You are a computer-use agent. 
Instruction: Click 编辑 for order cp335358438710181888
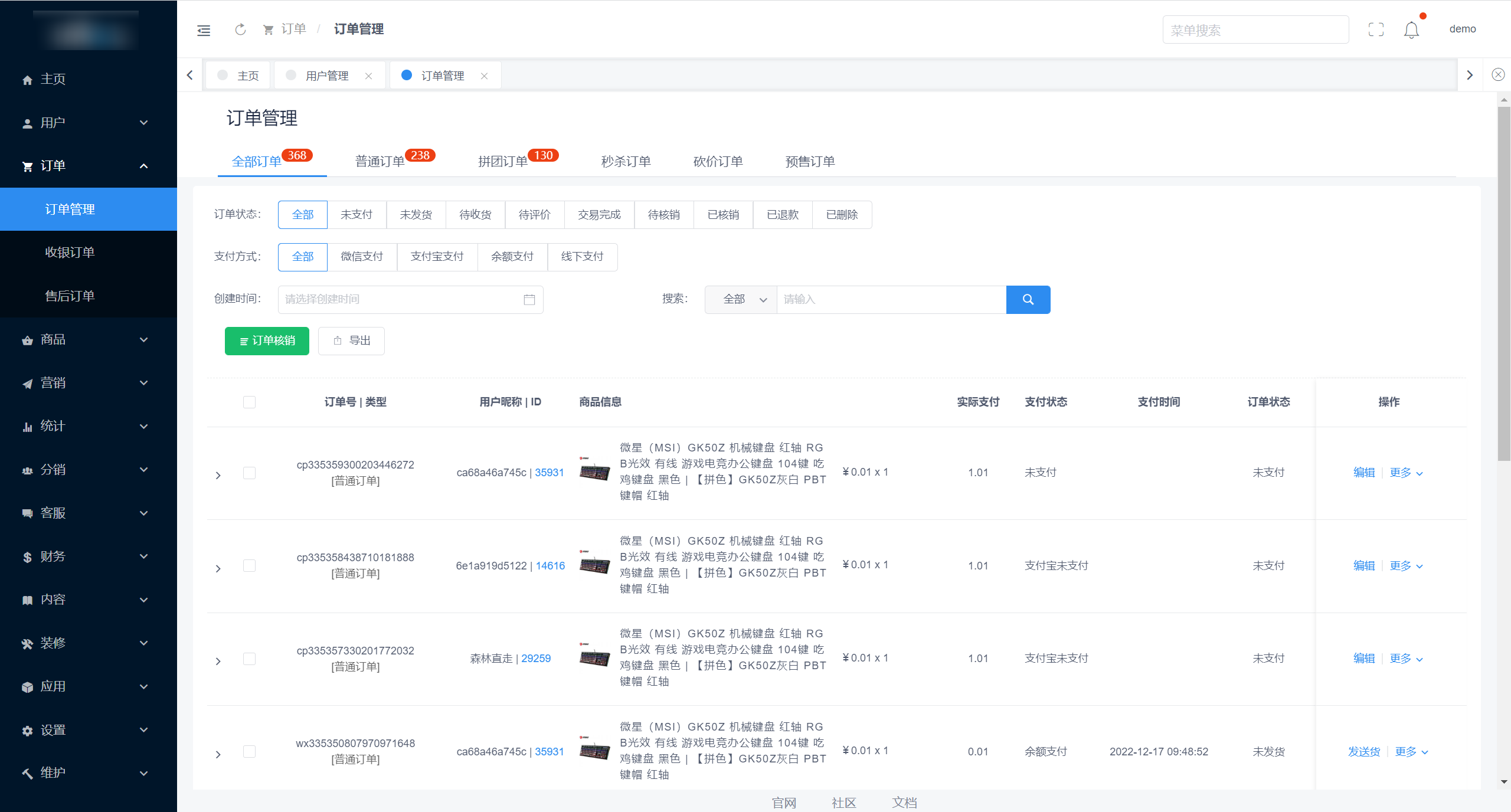[1363, 566]
